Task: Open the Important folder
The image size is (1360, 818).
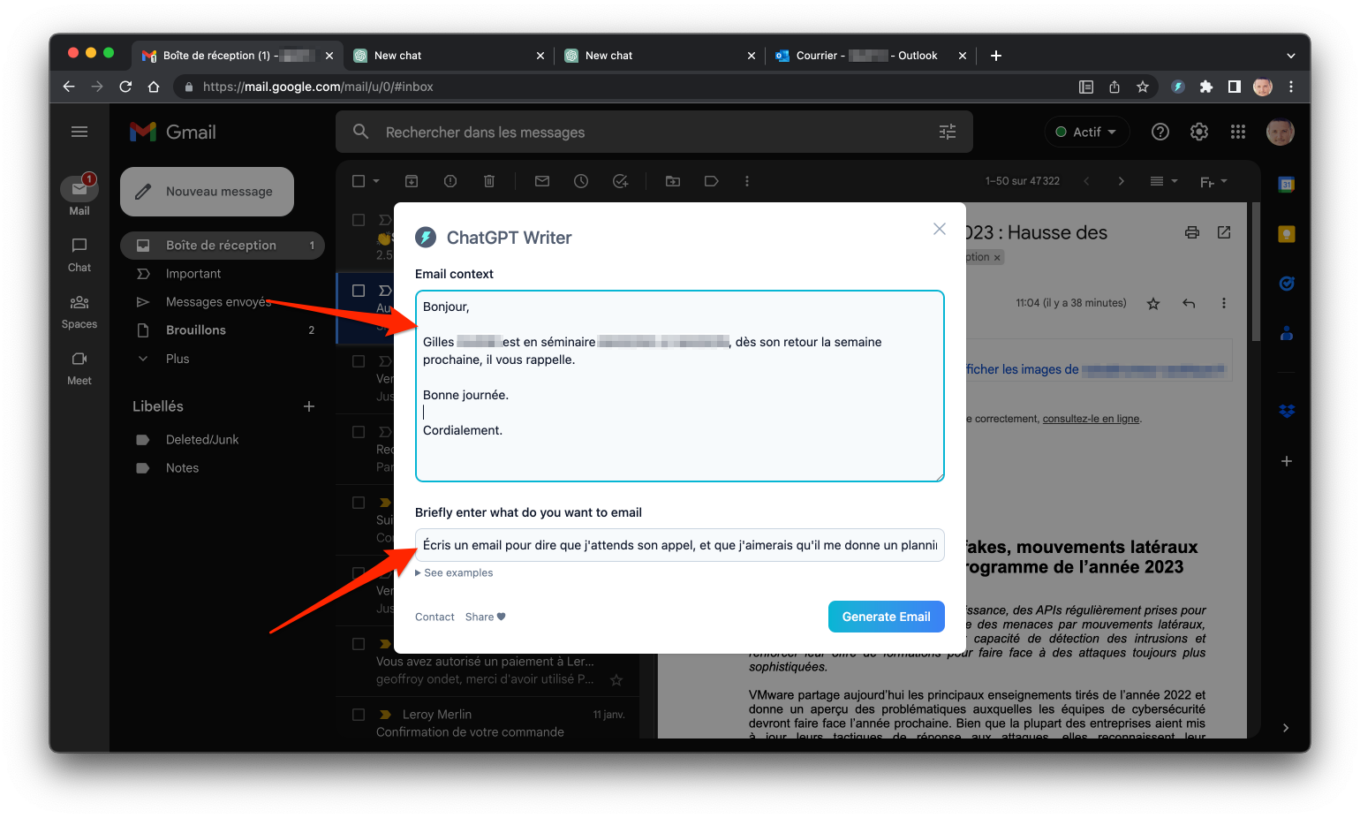Action: pyautogui.click(x=193, y=273)
